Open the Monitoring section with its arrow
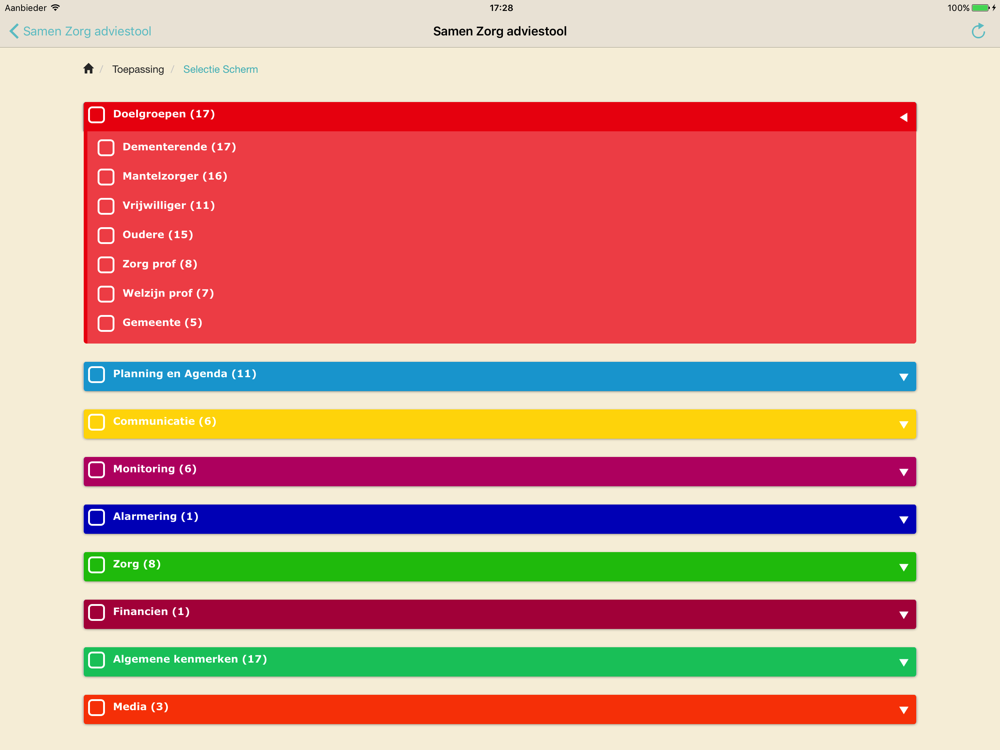 903,472
